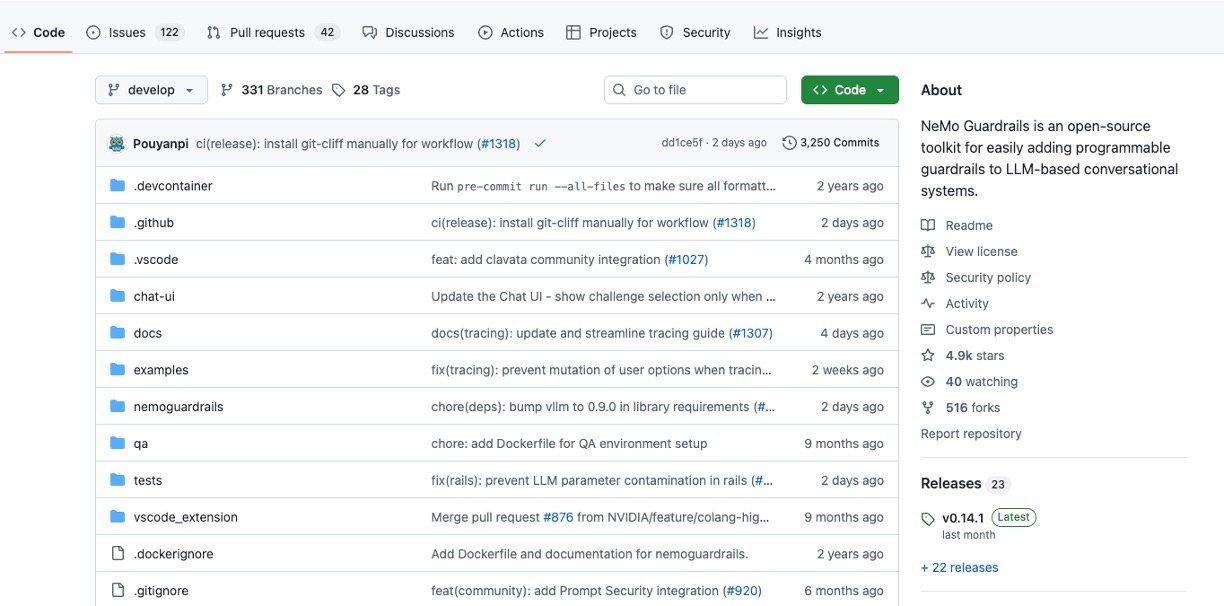The width and height of the screenshot is (1224, 606).
Task: Switch to the Actions tab
Action: click(x=511, y=32)
